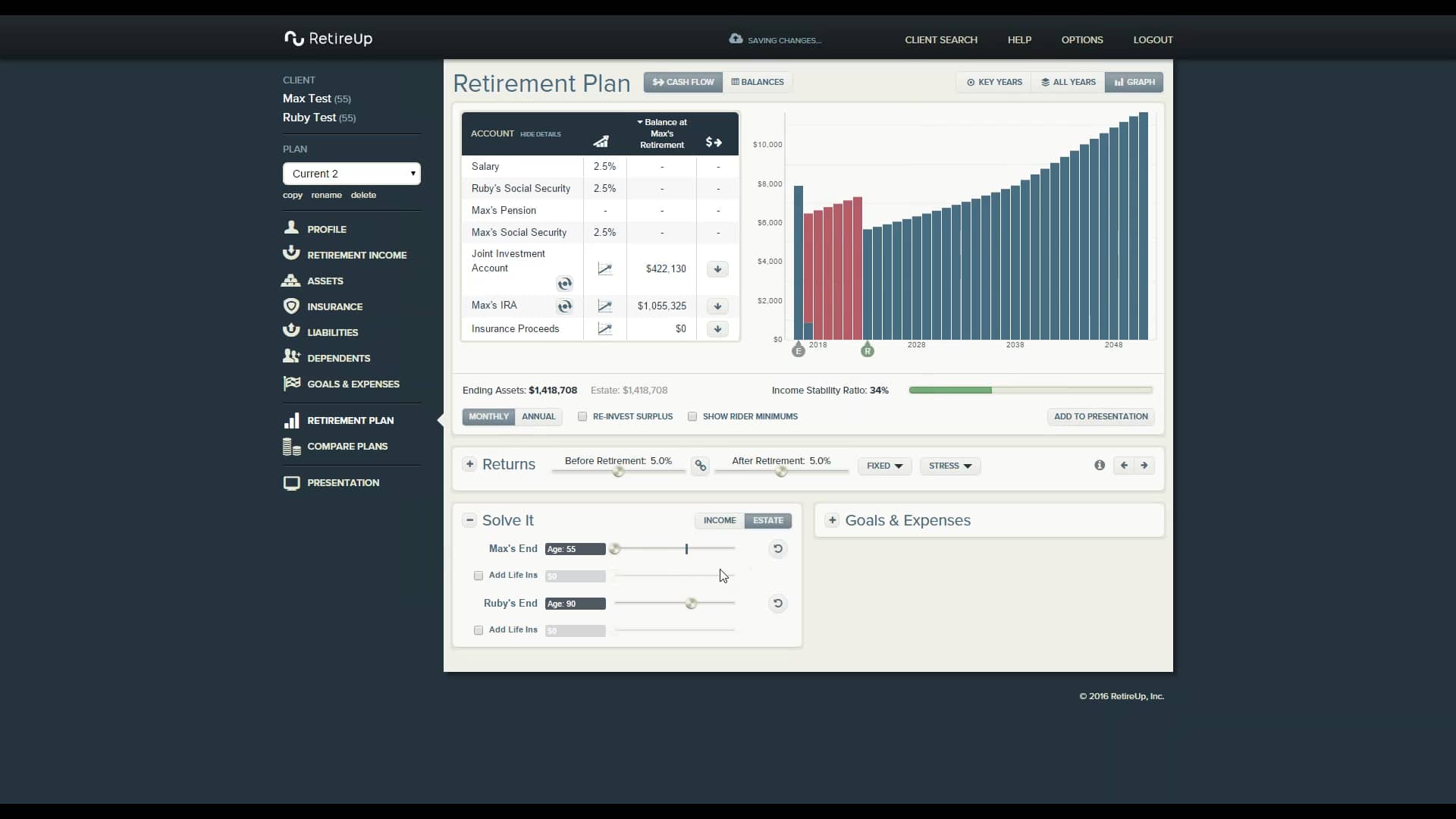Screen dimensions: 1456x819
Task: Click Add to Presentation
Action: tap(1100, 416)
